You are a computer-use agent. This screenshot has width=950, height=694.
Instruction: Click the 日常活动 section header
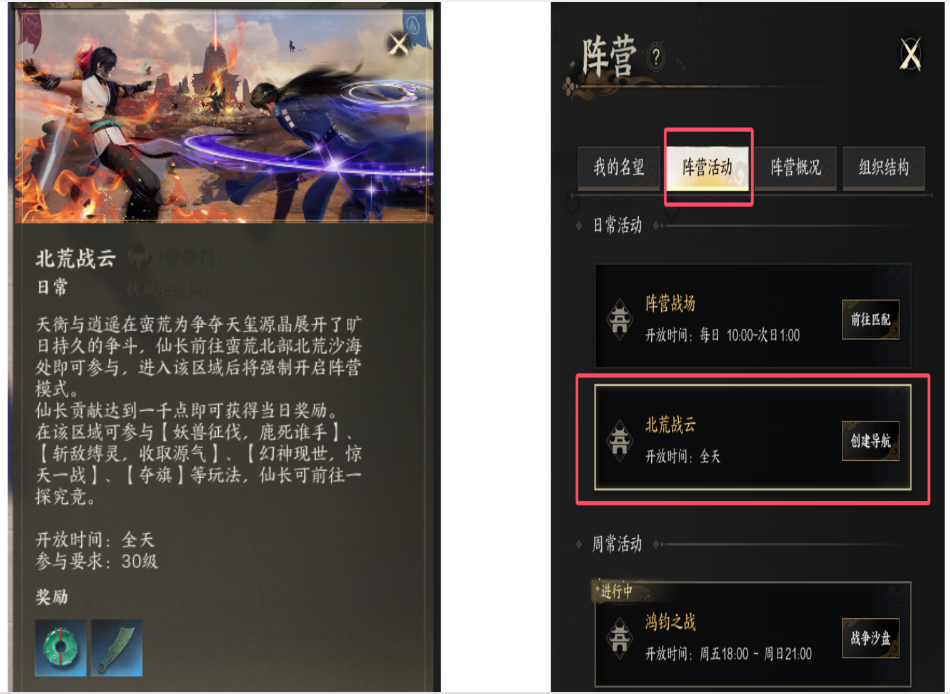(617, 225)
